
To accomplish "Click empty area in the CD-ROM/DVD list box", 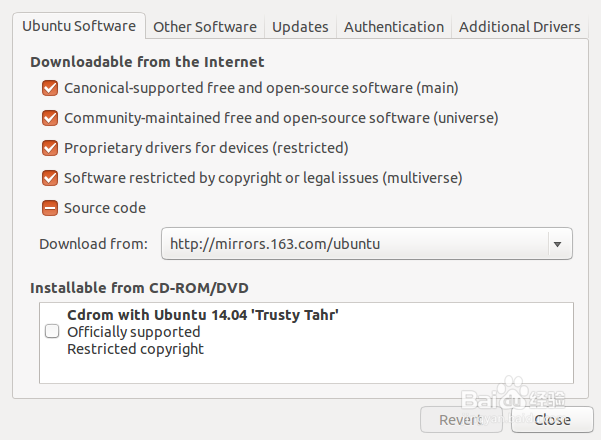I will click(x=400, y=366).
